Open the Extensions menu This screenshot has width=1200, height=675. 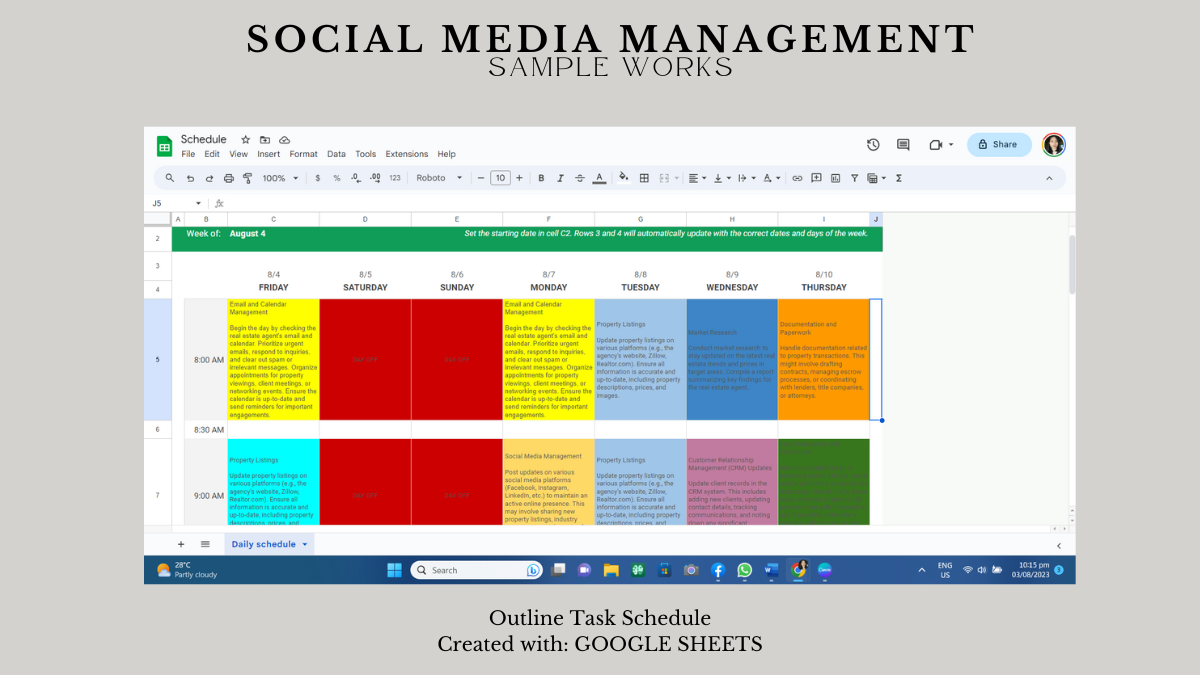(407, 154)
